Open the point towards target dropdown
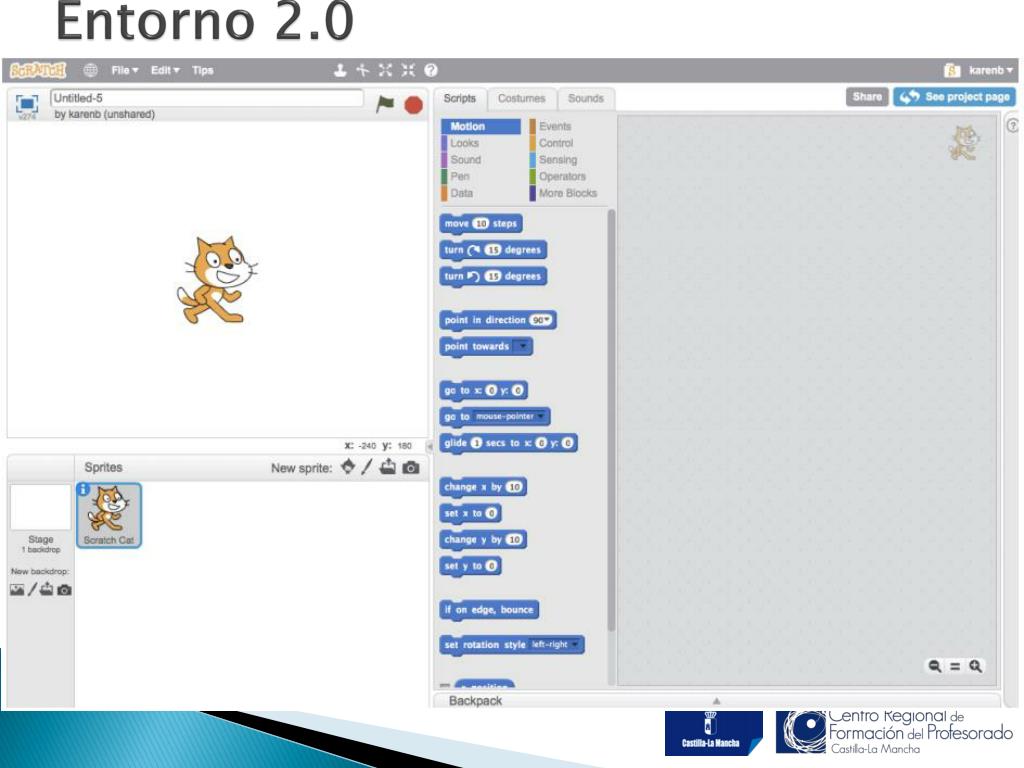This screenshot has width=1024, height=768. (x=522, y=346)
